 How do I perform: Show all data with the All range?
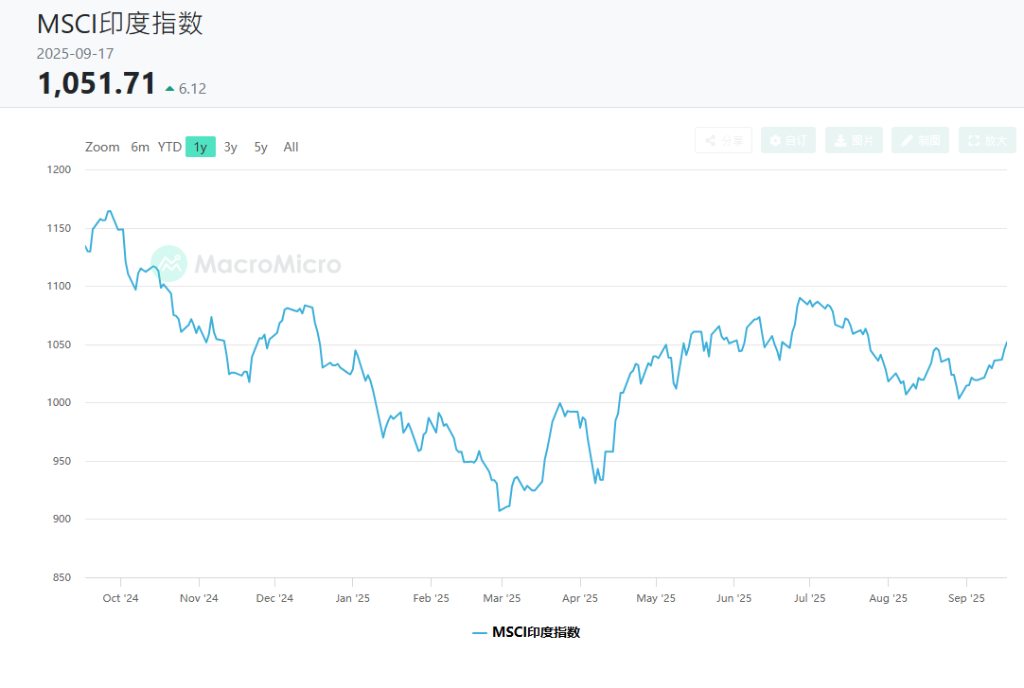[x=291, y=147]
